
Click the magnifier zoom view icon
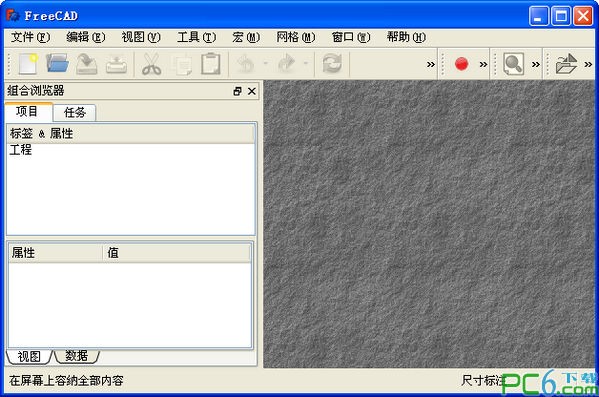tap(513, 64)
